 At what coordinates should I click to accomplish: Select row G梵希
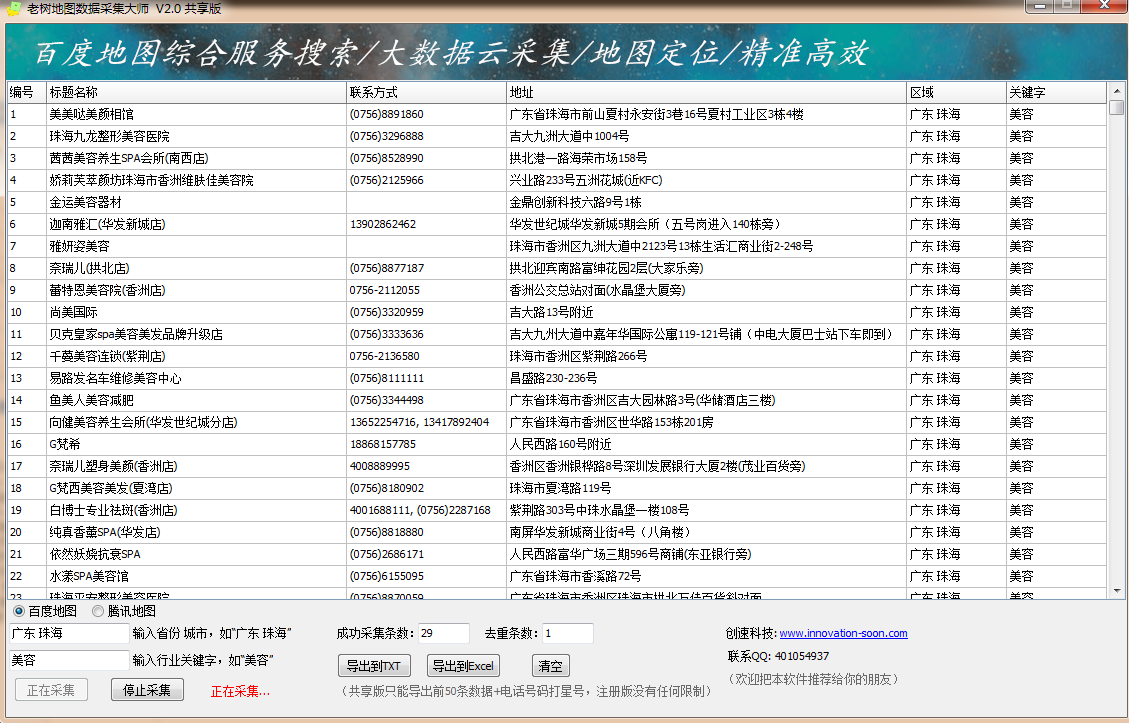[x=557, y=444]
